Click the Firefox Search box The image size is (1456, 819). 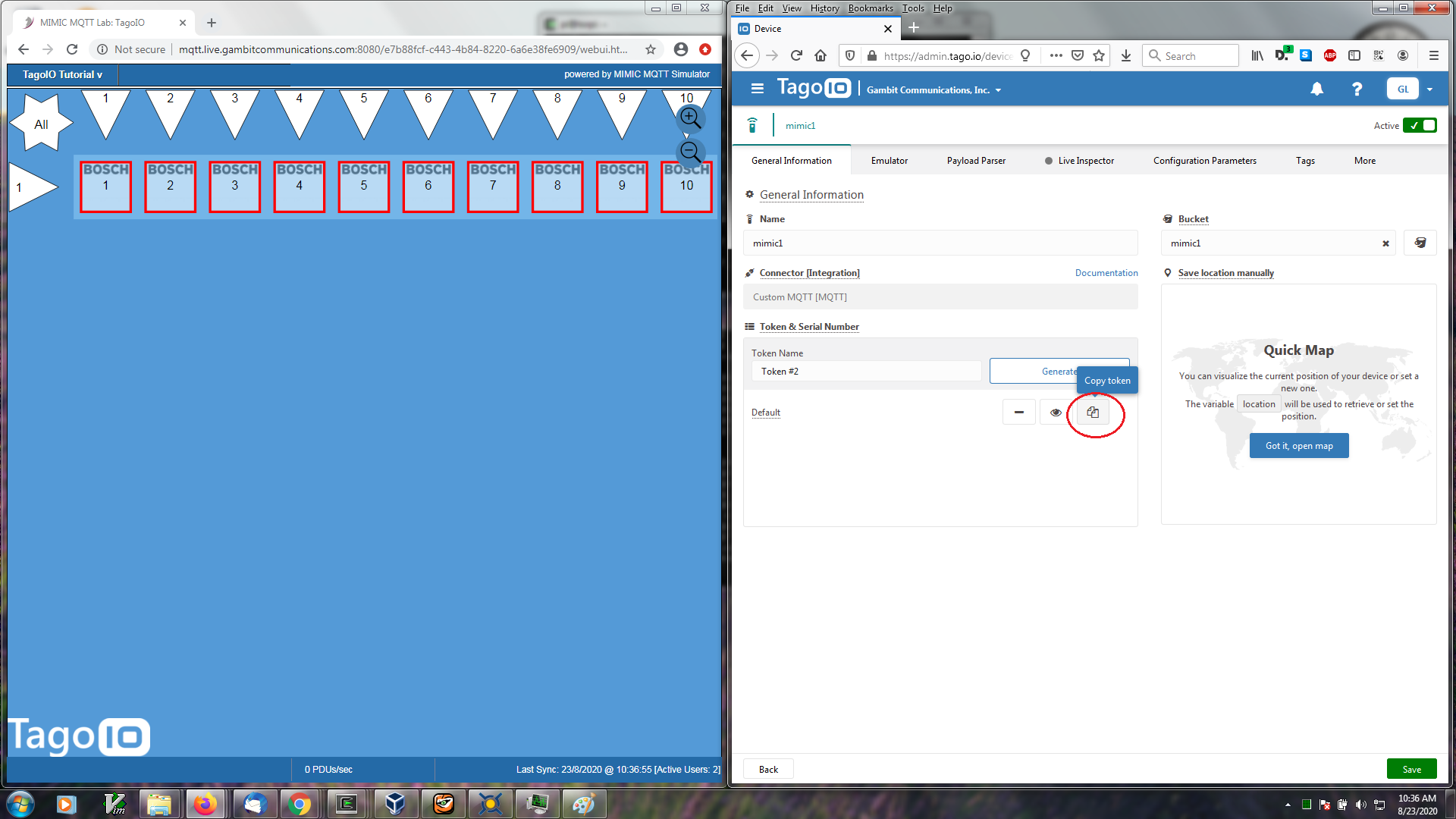tap(1191, 55)
